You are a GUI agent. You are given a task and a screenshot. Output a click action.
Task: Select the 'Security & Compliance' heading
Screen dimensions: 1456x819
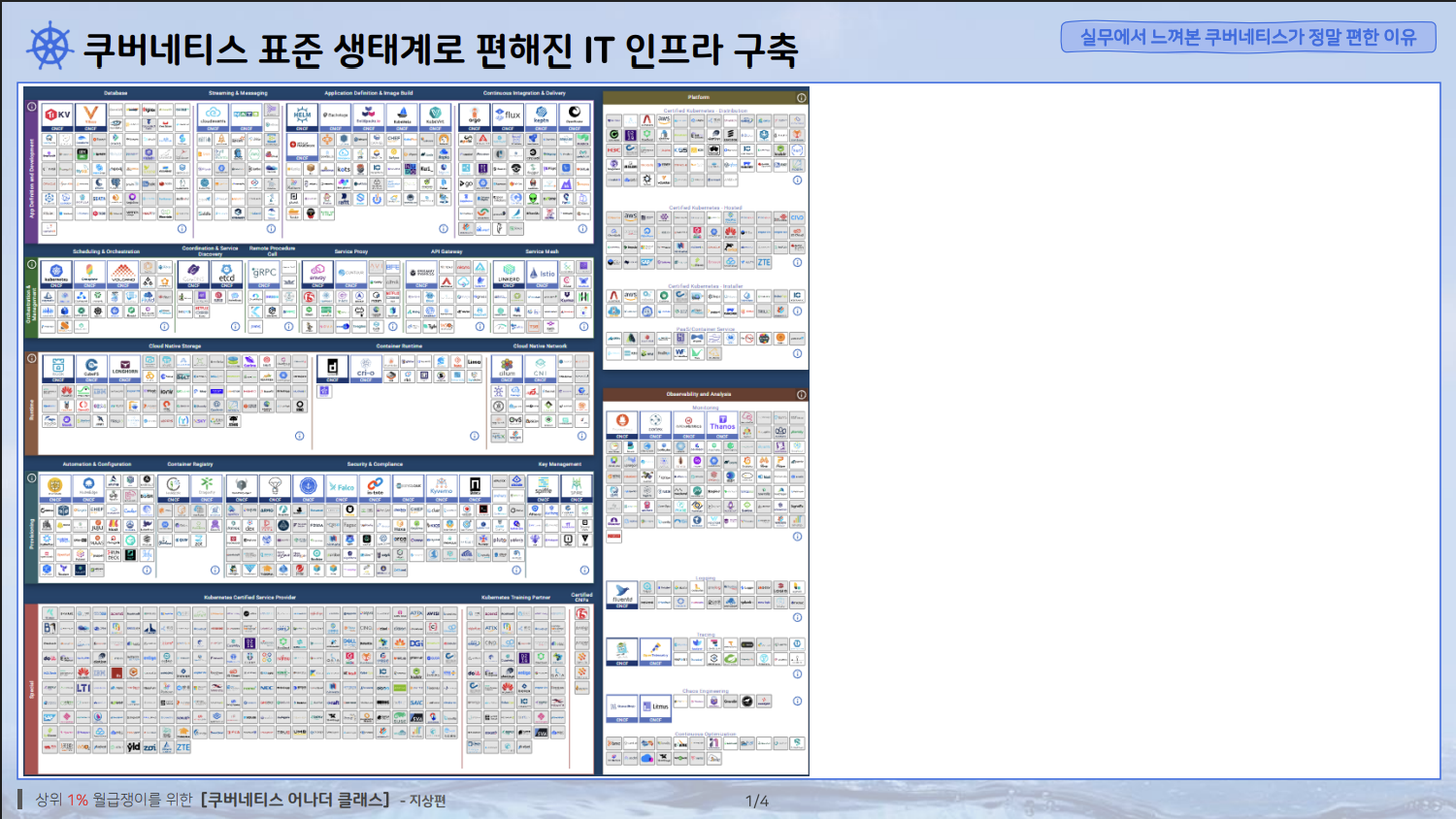pos(375,464)
